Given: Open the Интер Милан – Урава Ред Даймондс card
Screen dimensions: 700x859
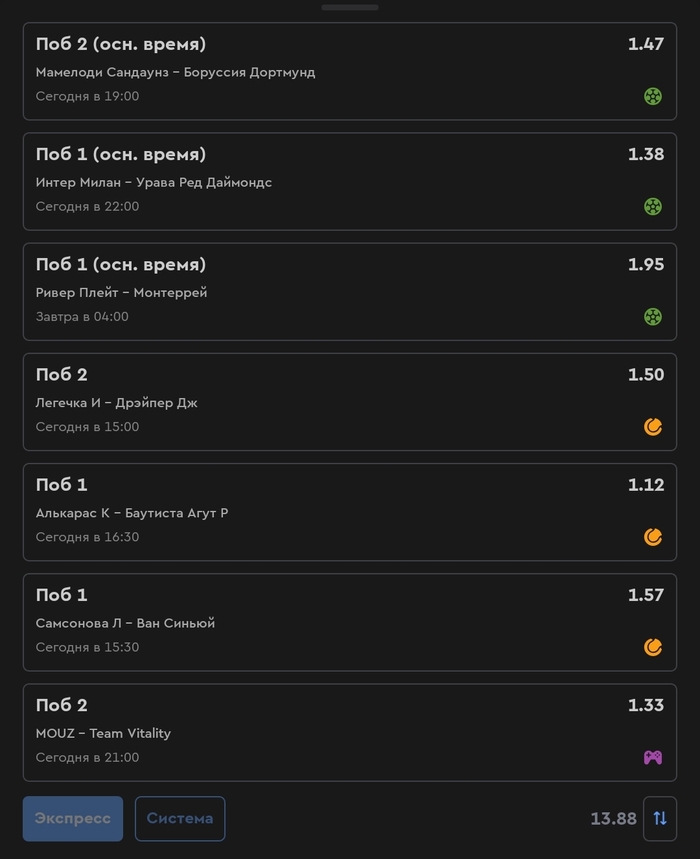Looking at the screenshot, I should click(x=349, y=181).
